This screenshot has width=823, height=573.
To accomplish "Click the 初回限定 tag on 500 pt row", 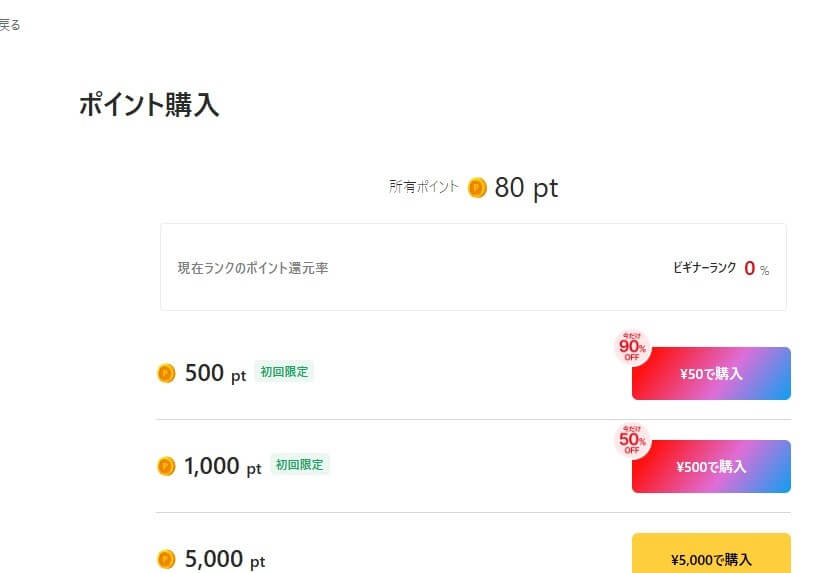I will (284, 371).
